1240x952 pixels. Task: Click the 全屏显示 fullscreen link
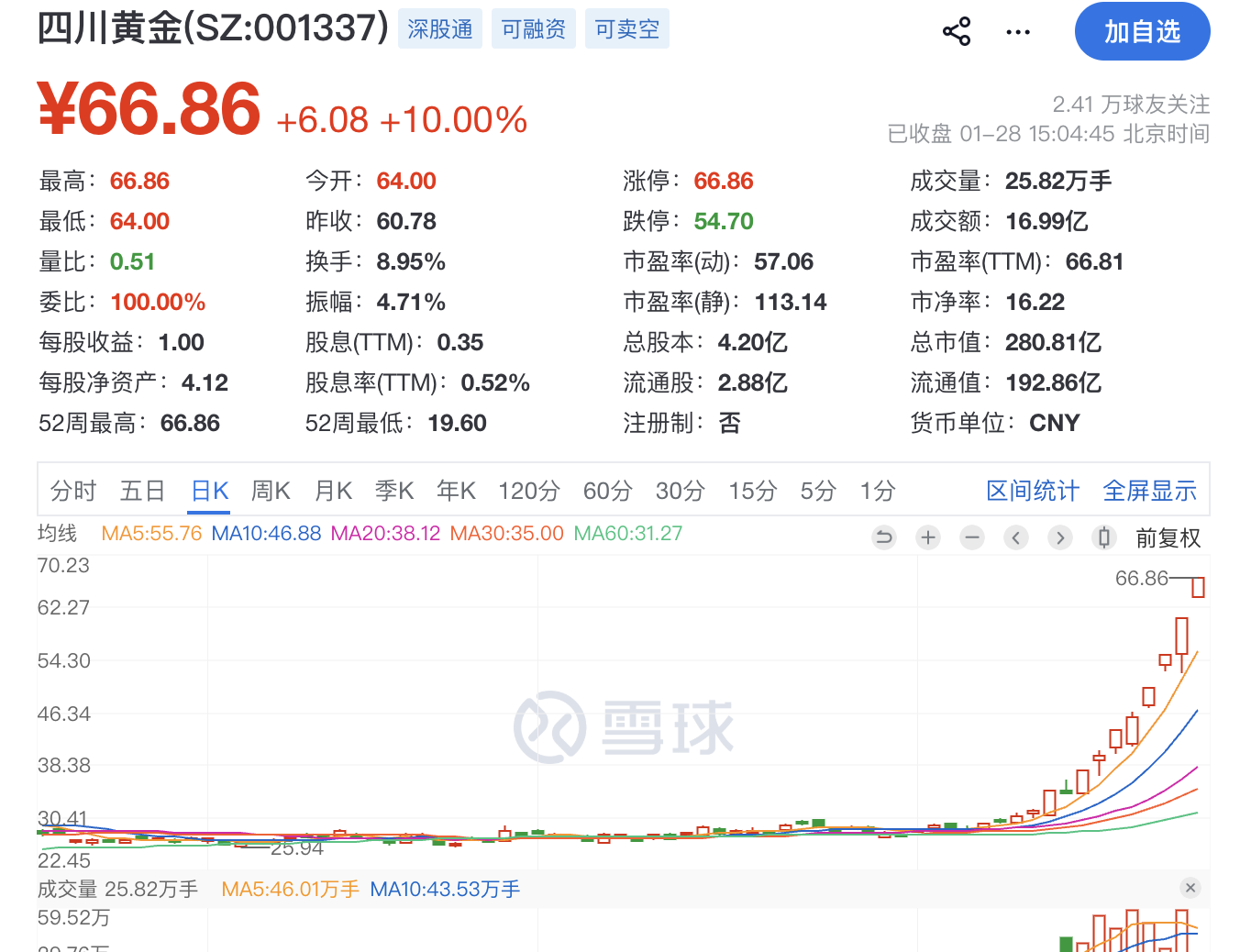click(1150, 492)
